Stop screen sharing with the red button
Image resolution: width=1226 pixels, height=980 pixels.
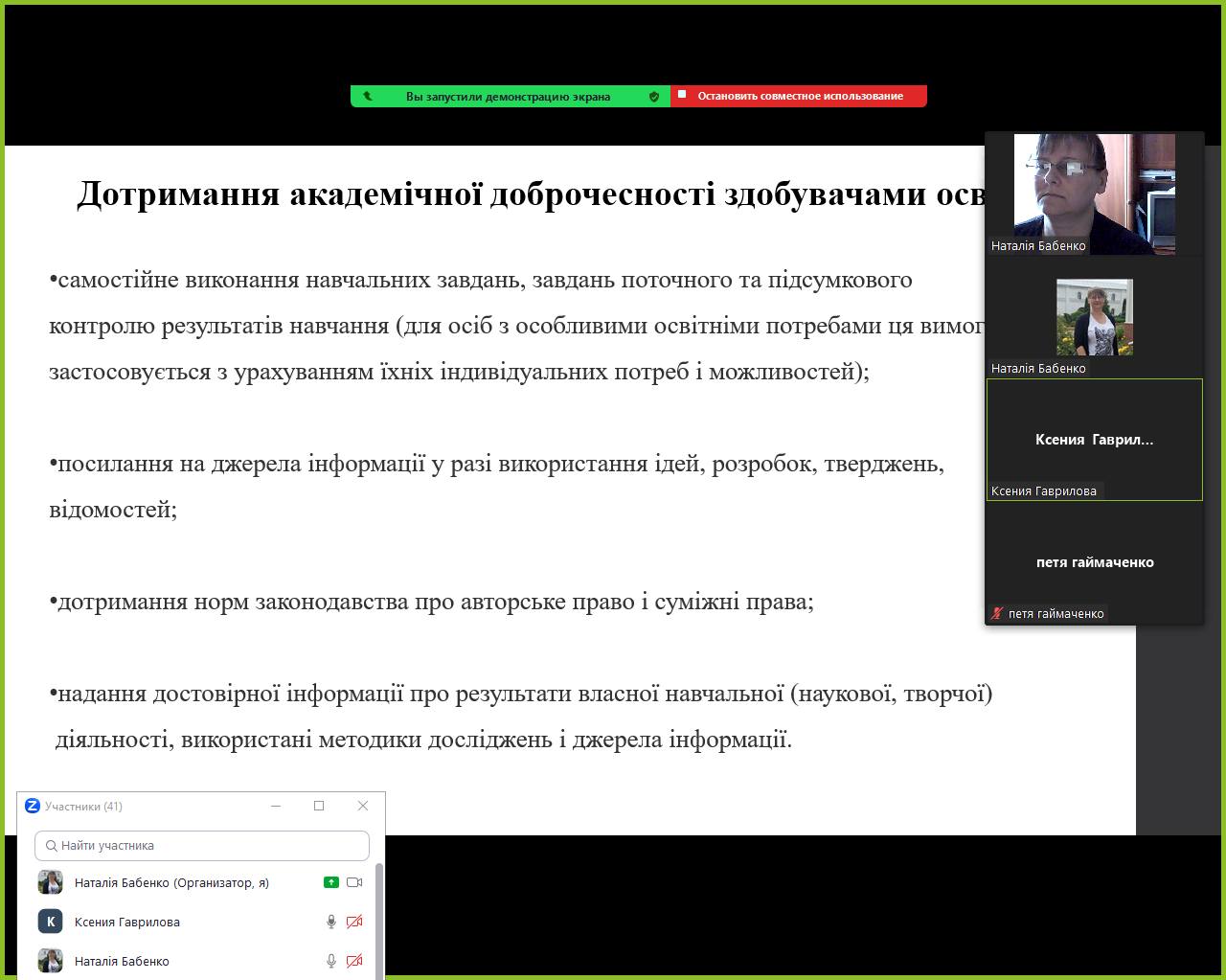pyautogui.click(x=799, y=96)
